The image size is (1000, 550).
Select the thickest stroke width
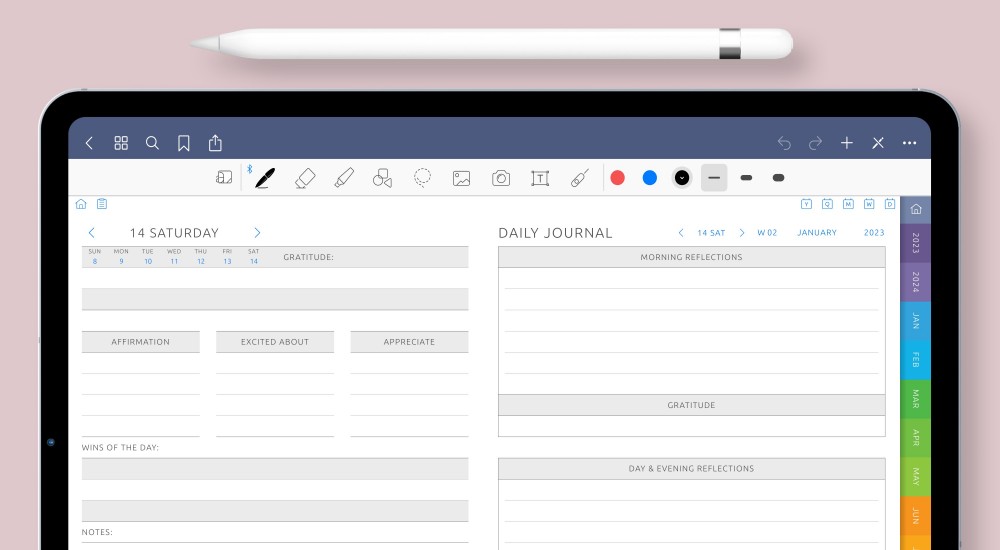778,178
